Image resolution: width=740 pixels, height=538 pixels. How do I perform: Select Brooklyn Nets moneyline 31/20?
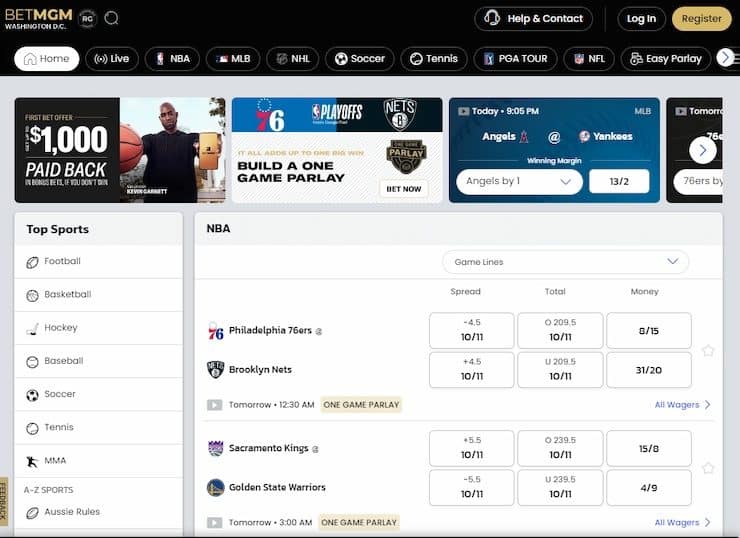[x=649, y=370]
